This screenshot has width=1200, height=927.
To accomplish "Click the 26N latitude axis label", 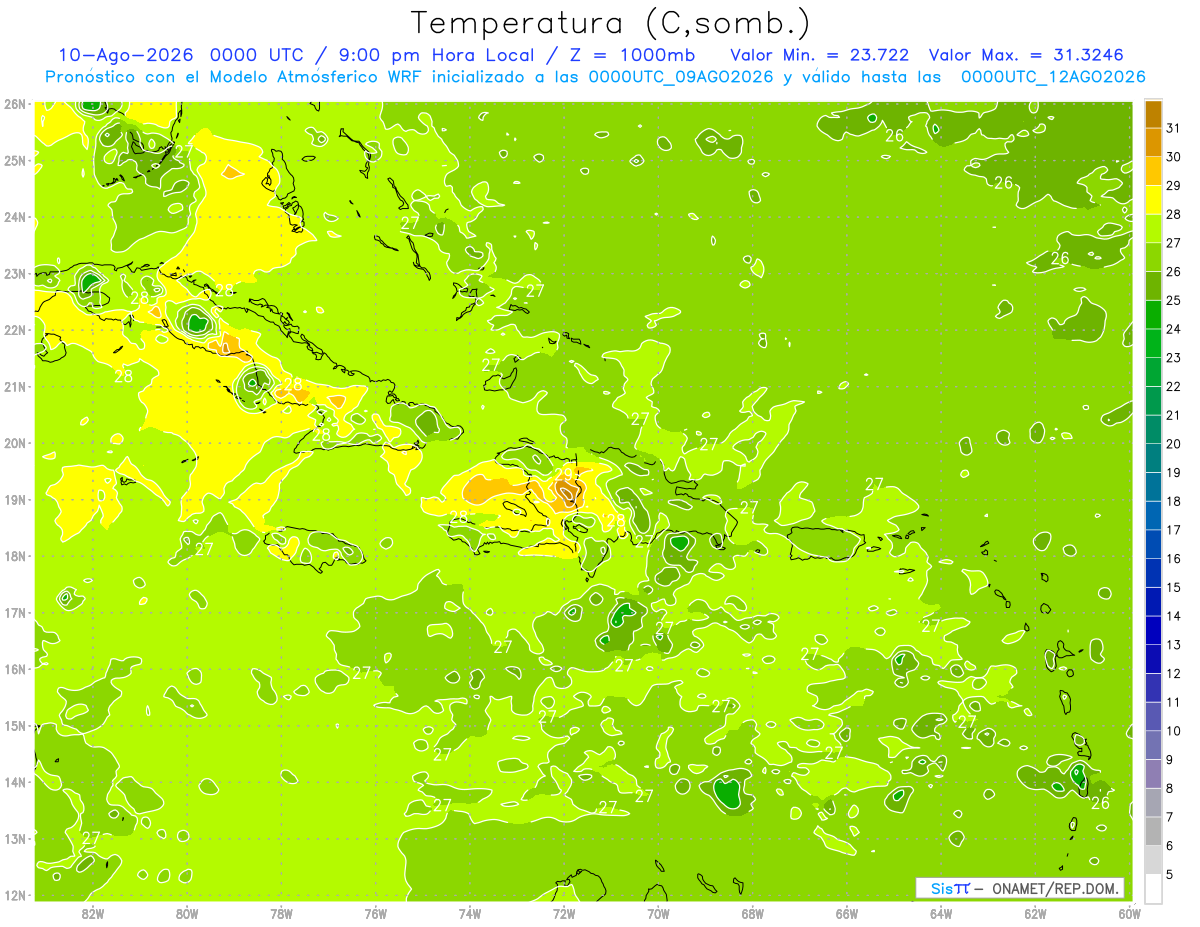I will coord(14,104).
